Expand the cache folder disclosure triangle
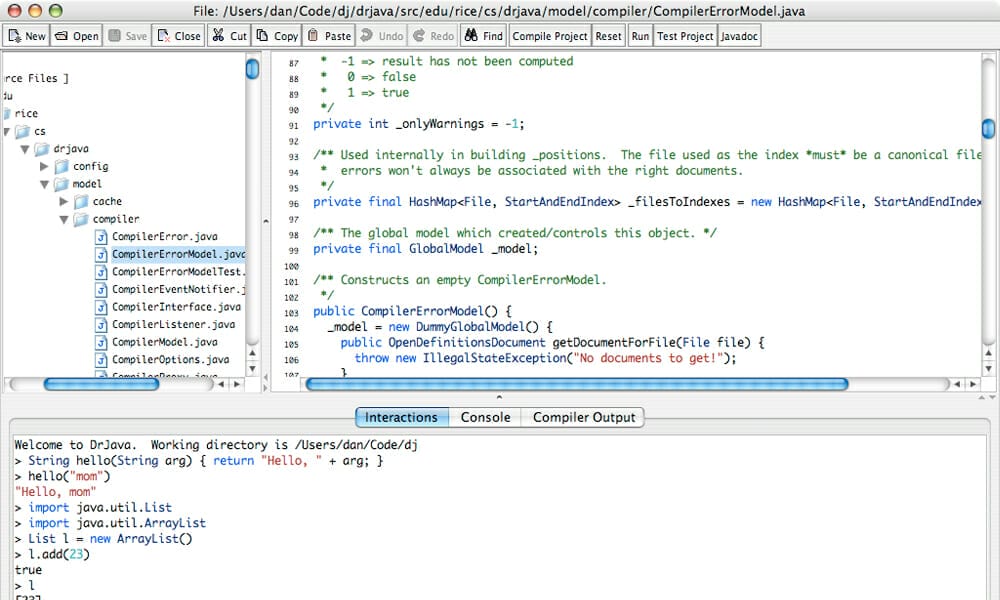1000x600 pixels. click(x=63, y=201)
